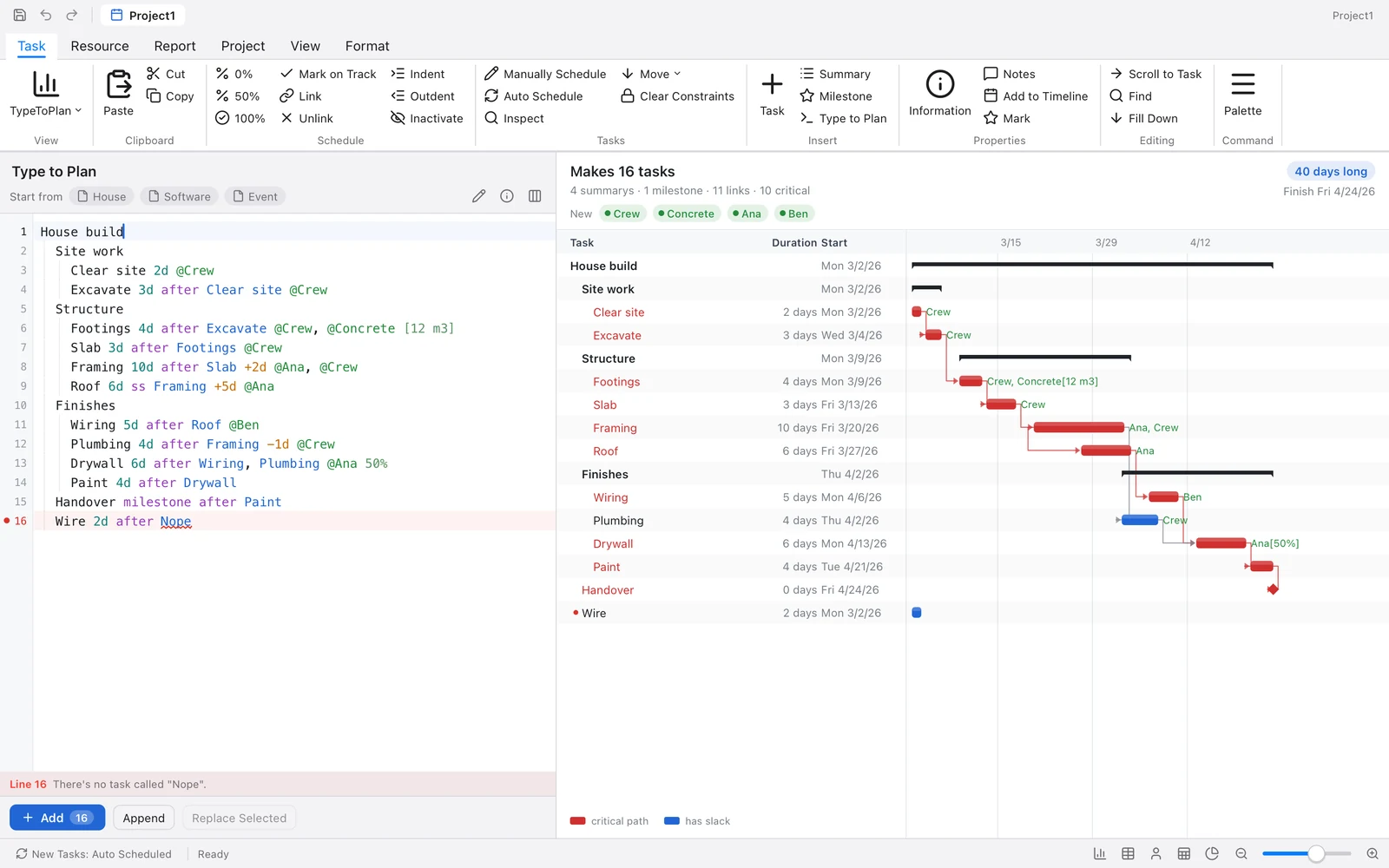Select Auto Schedule mode
The height and width of the screenshot is (868, 1389).
point(534,96)
